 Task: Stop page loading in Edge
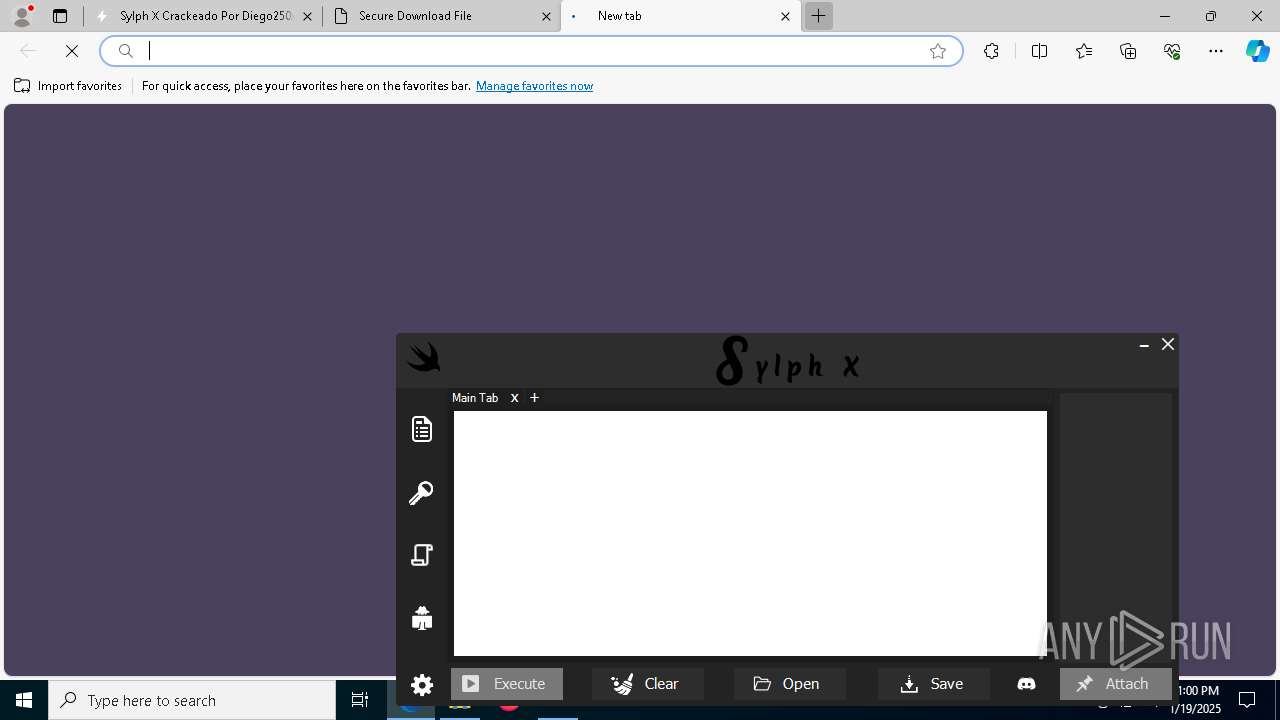point(72,51)
